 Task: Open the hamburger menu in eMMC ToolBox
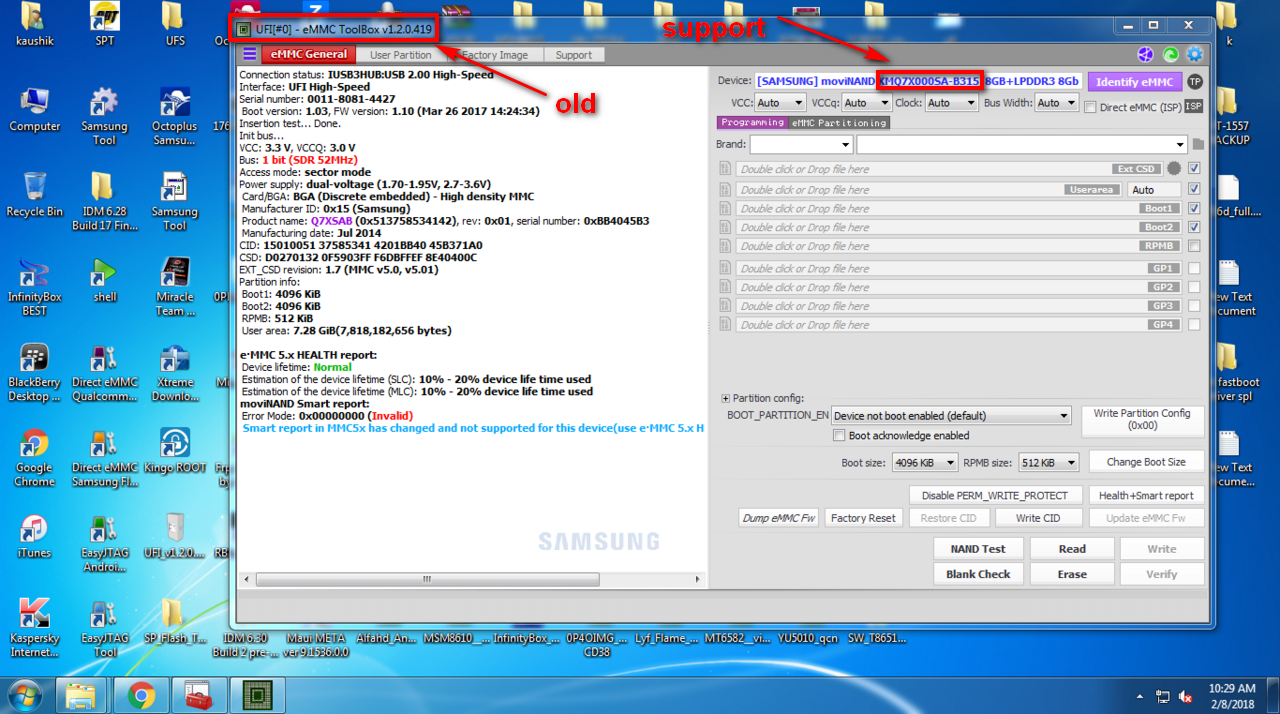[x=250, y=54]
